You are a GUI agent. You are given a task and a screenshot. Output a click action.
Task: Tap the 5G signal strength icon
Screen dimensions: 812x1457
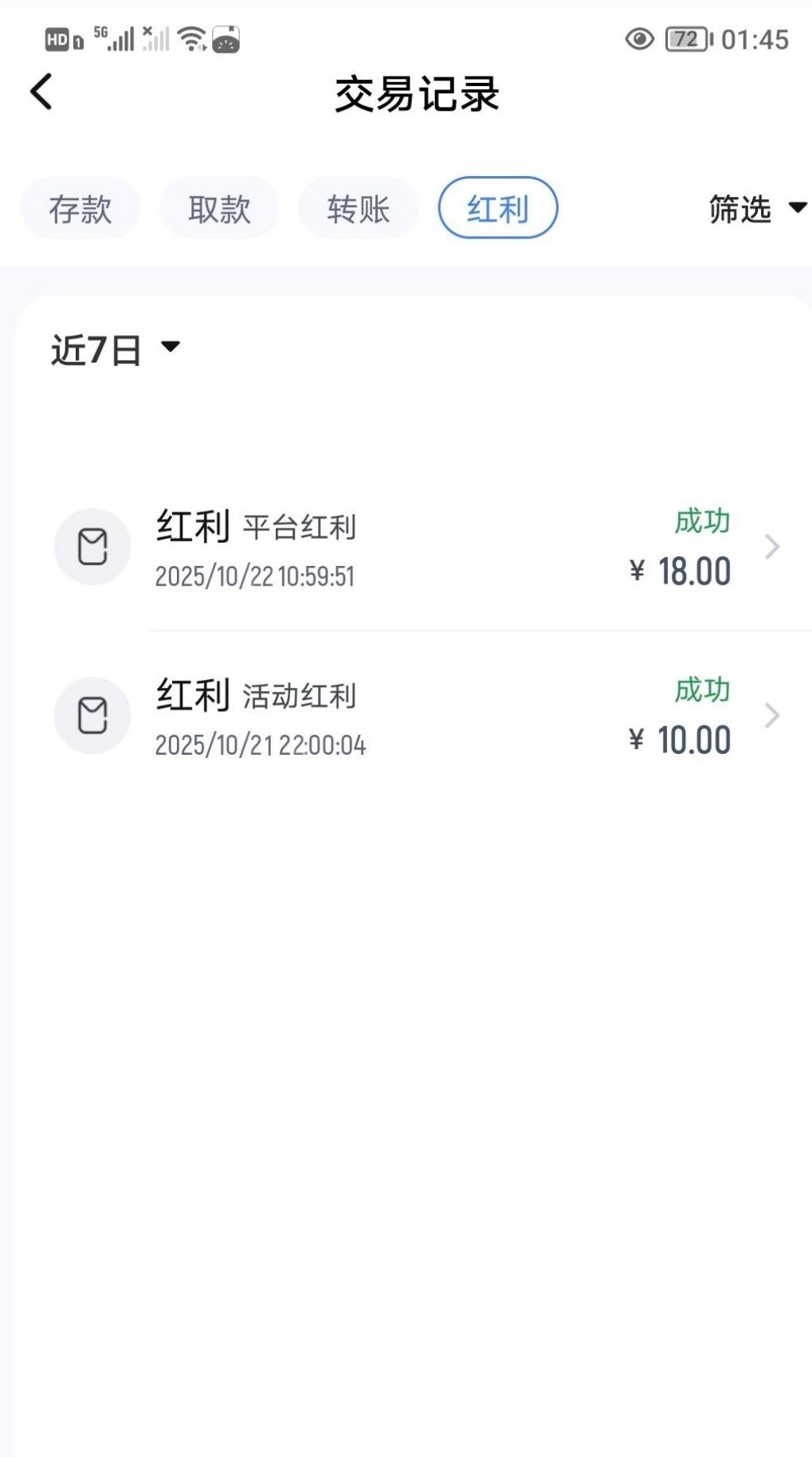(x=114, y=38)
